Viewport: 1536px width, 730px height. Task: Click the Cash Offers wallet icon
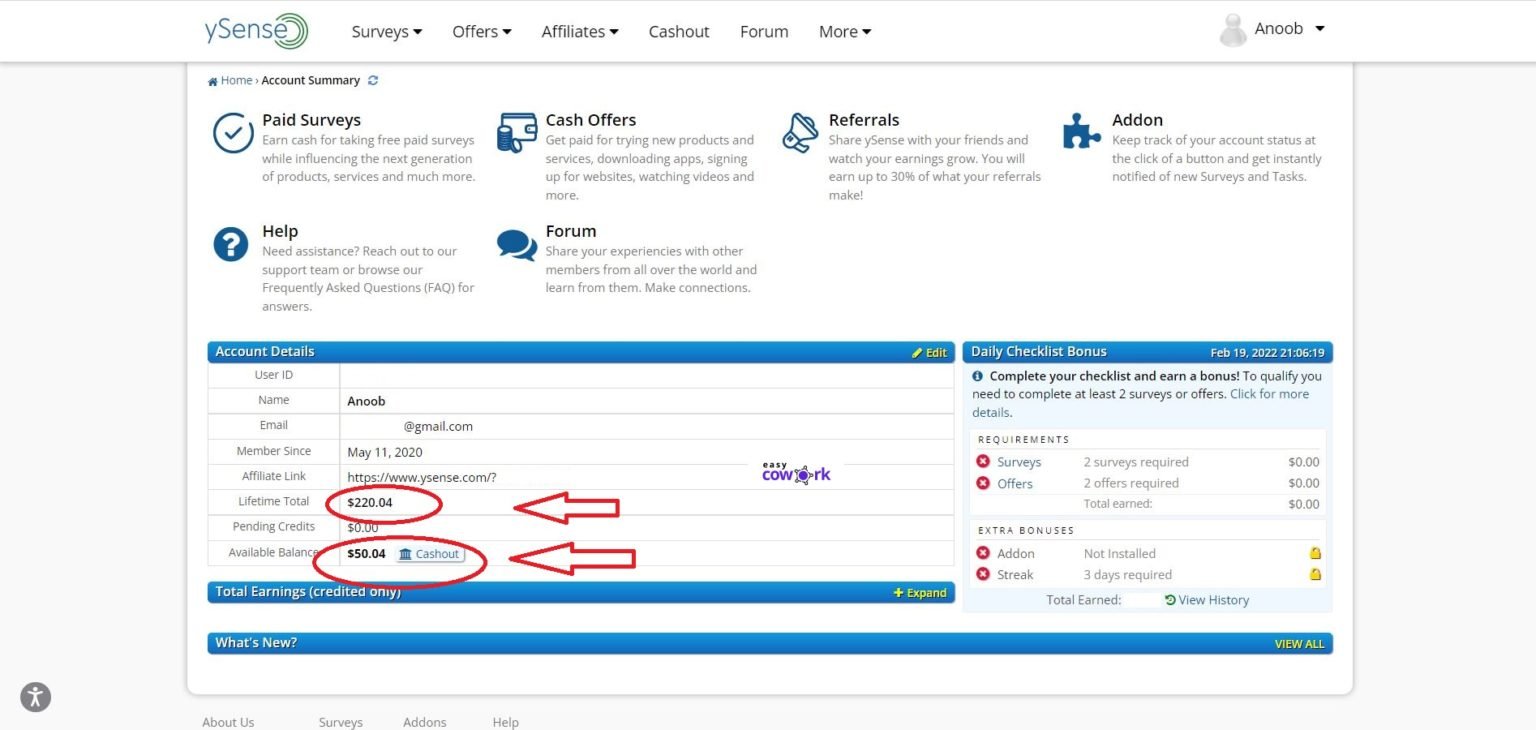click(516, 131)
